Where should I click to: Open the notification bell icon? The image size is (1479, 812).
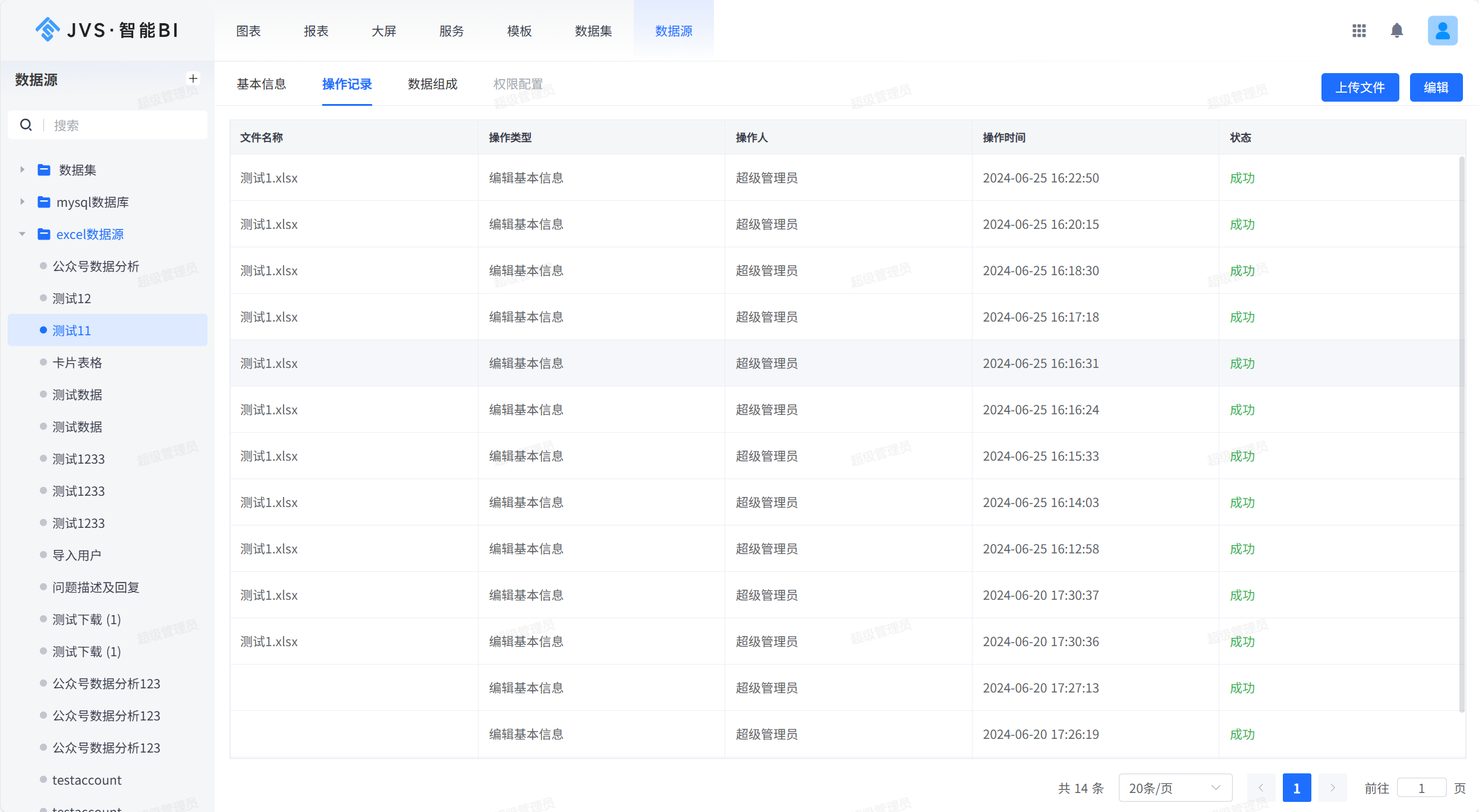click(x=1397, y=30)
